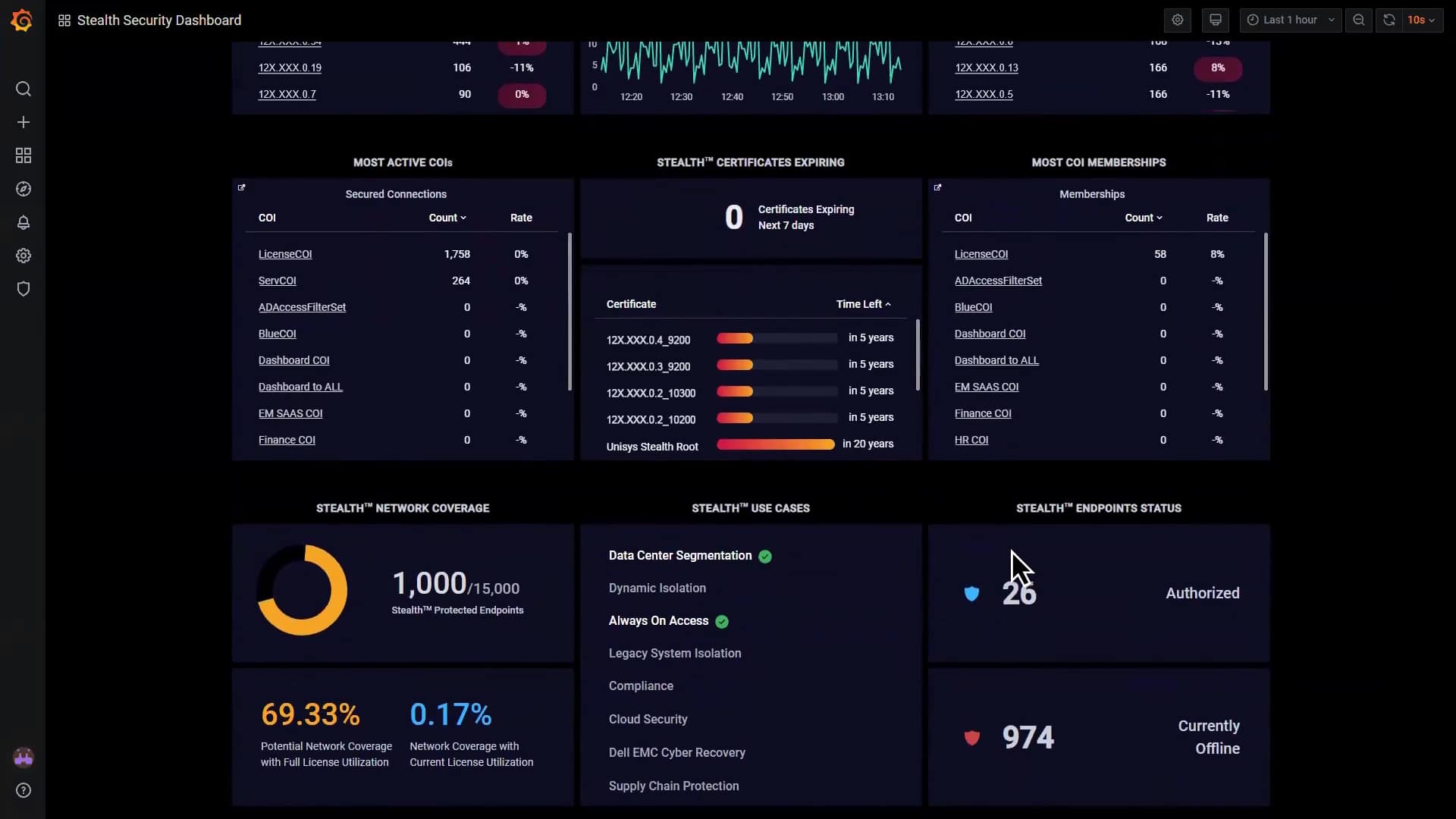Open Finance COI link in Memberships table

click(983, 414)
